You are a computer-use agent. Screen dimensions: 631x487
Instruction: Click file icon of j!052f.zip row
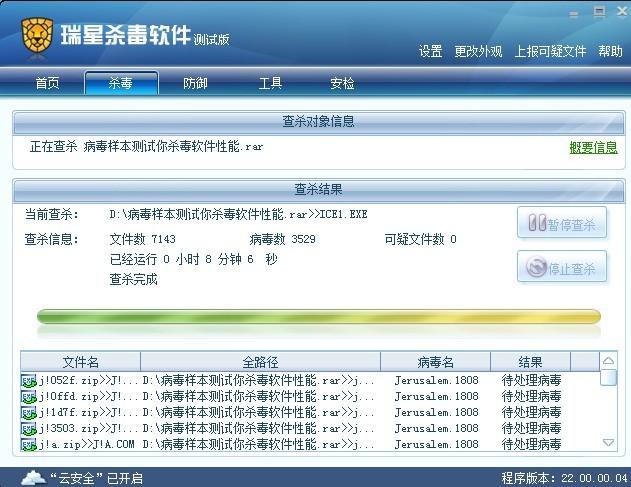click(x=29, y=381)
